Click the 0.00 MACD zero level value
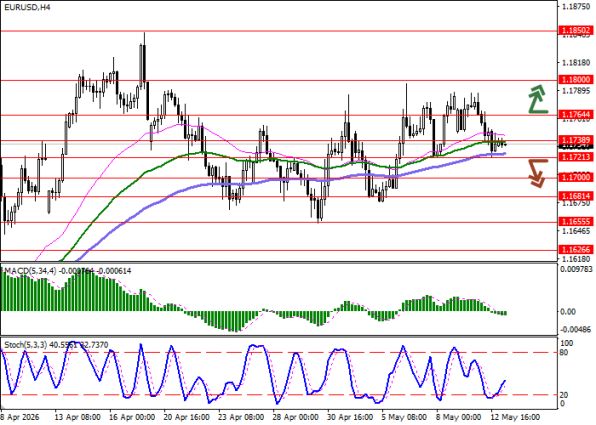596x425 pixels. tap(568, 312)
